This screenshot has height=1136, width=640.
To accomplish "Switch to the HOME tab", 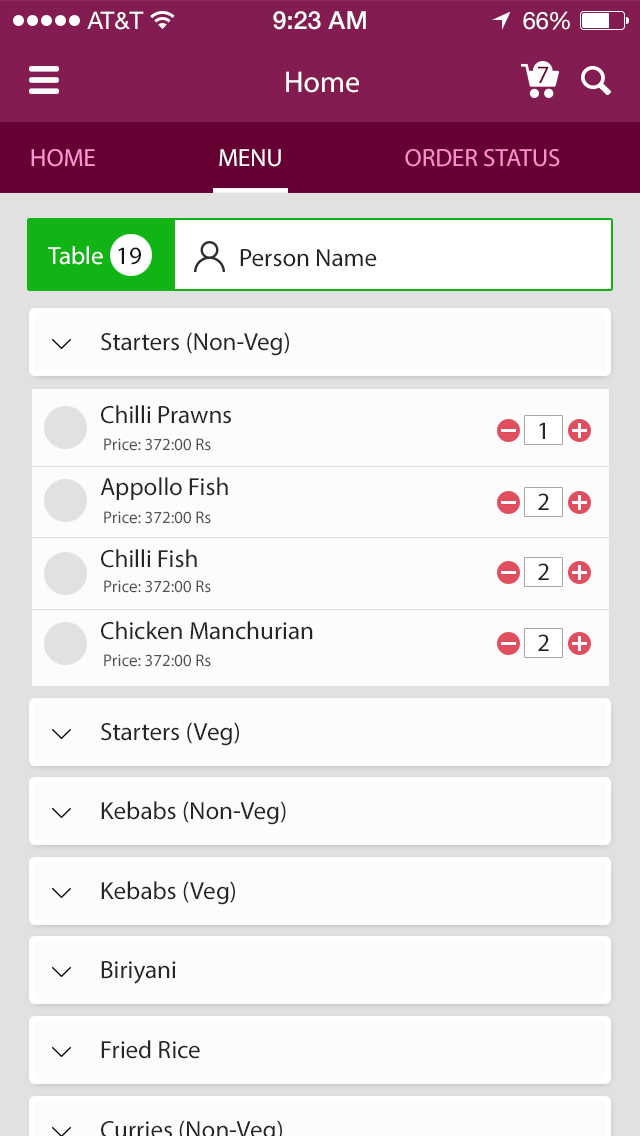I will tap(63, 158).
